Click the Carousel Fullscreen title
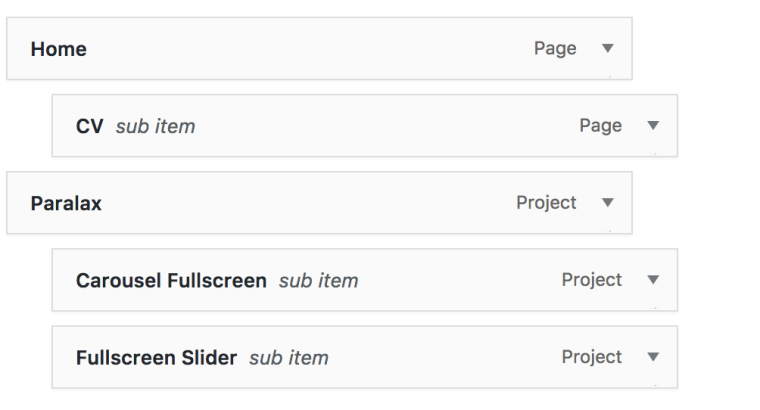The width and height of the screenshot is (760, 410). [171, 280]
